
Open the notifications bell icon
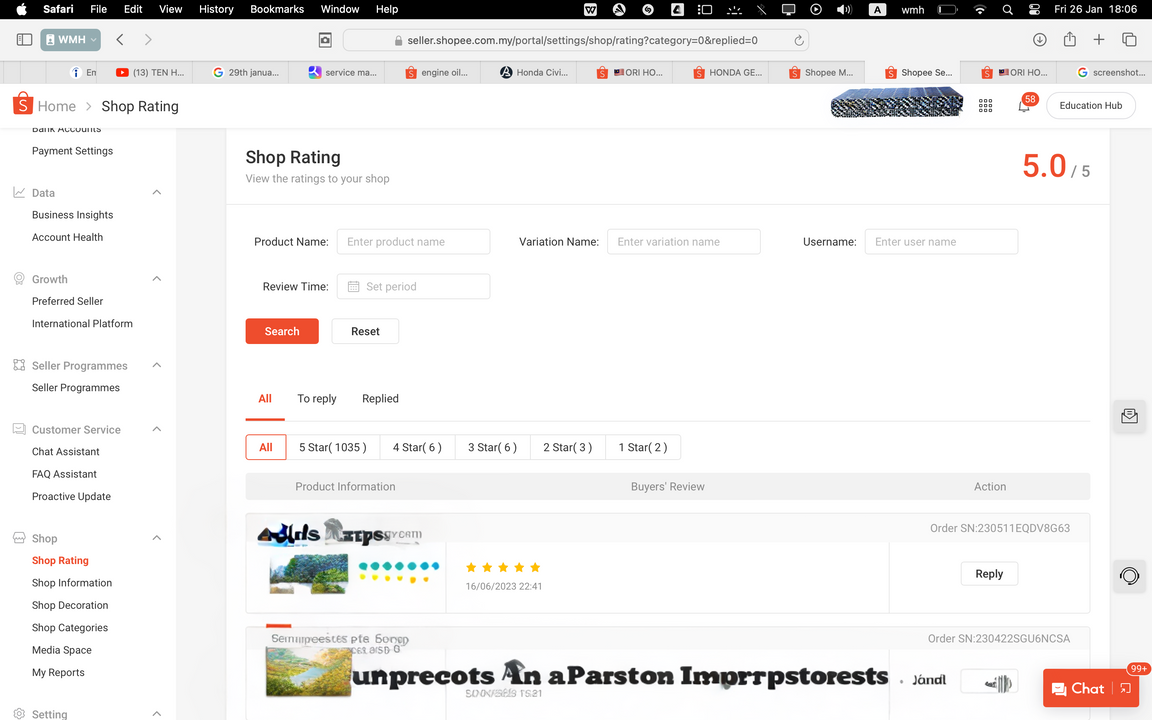1024,105
